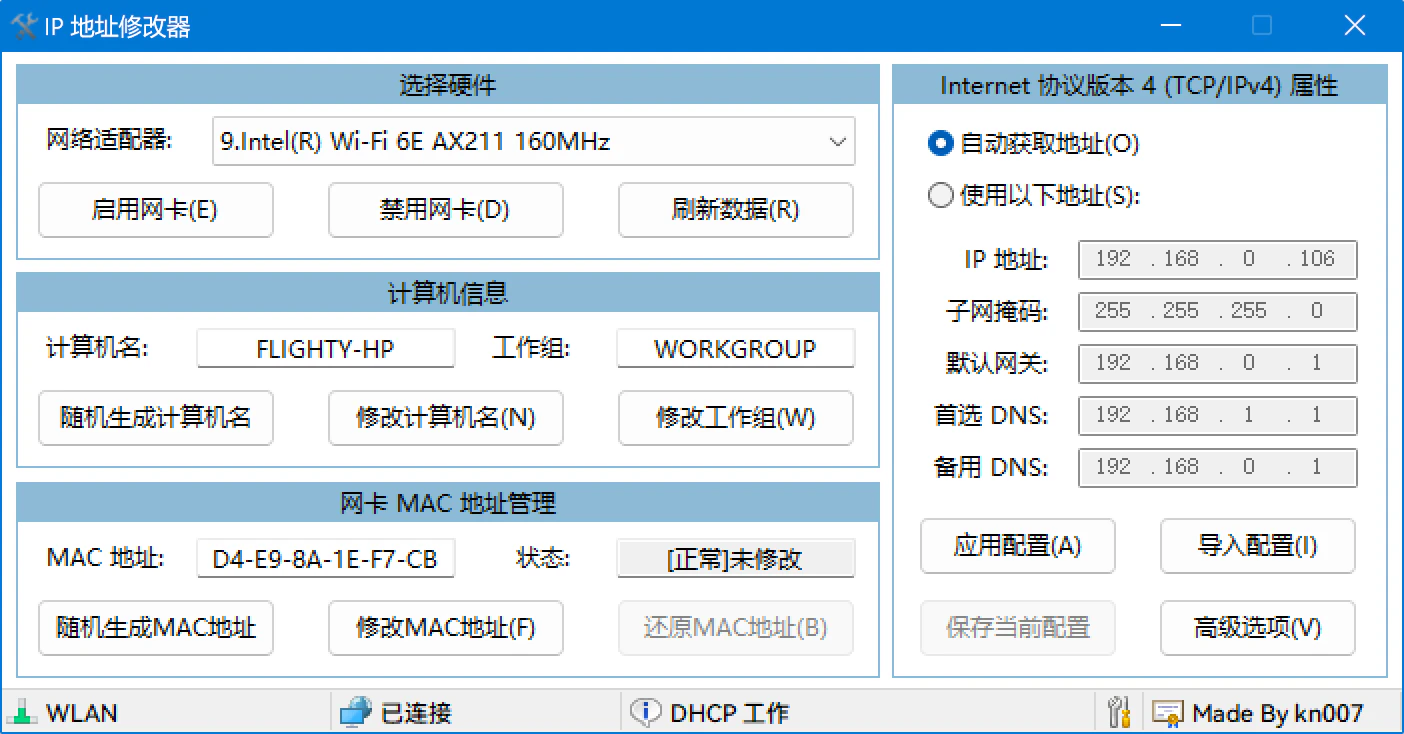
Task: Click the 工作组 field showing WORKGROUP
Action: click(x=736, y=349)
